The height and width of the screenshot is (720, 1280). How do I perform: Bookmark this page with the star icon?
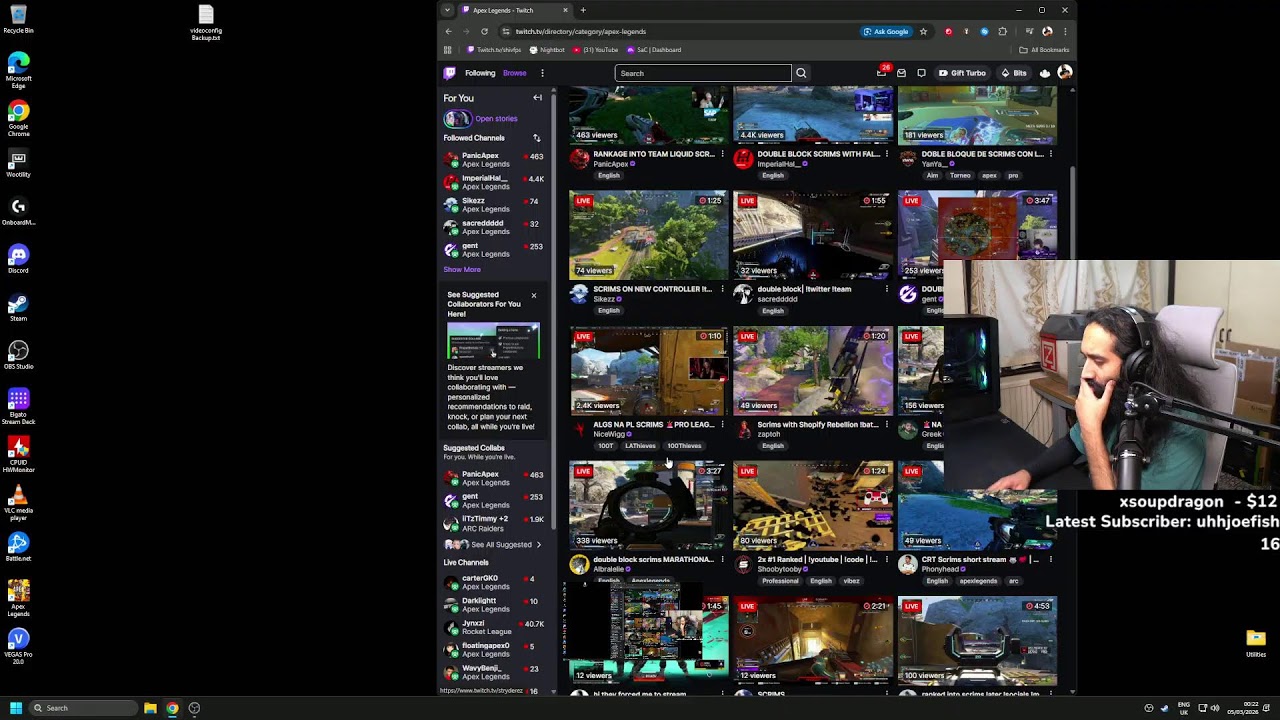pos(923,31)
